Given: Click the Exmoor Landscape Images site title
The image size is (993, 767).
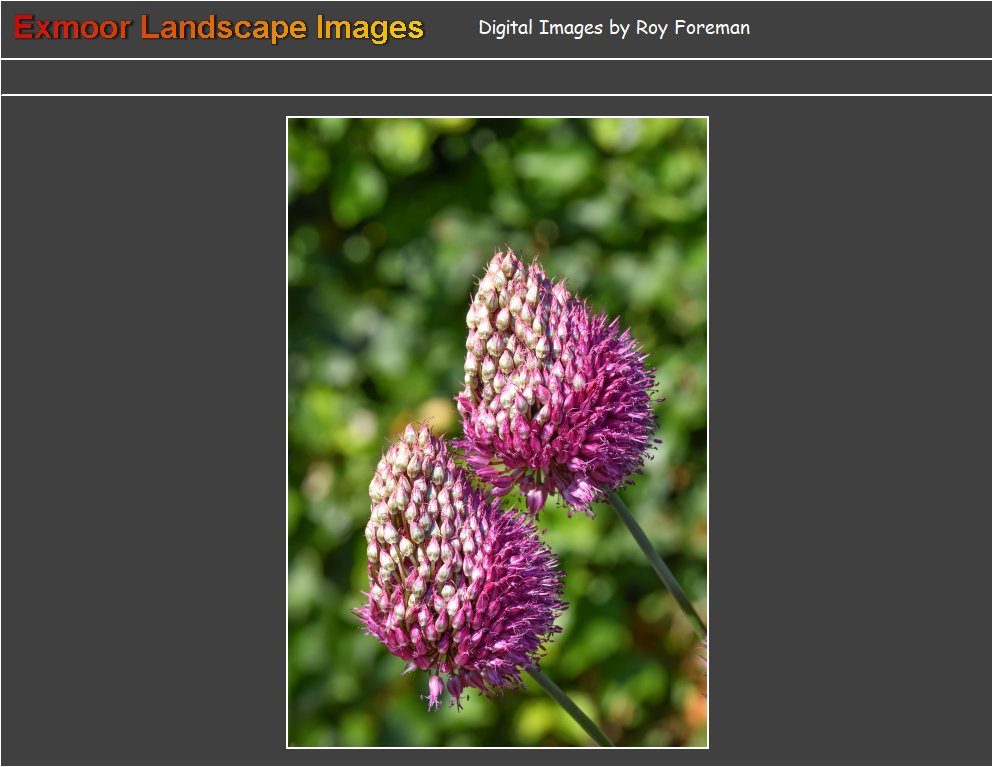Looking at the screenshot, I should (x=216, y=28).
